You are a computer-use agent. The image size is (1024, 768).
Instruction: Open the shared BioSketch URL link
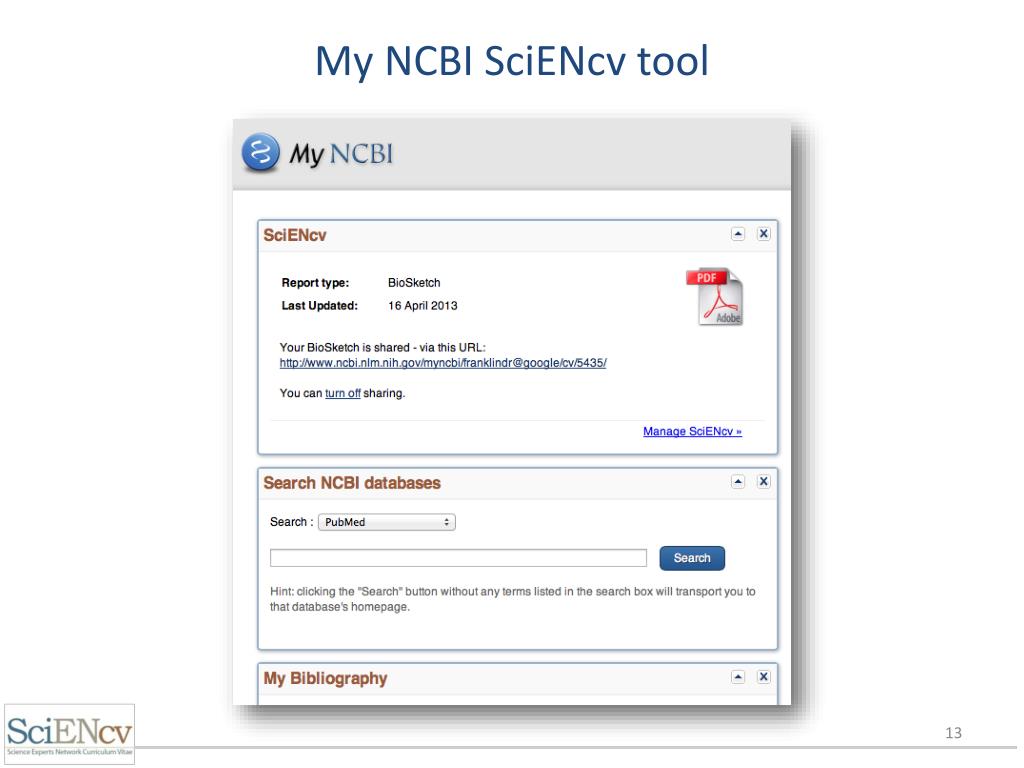(443, 363)
